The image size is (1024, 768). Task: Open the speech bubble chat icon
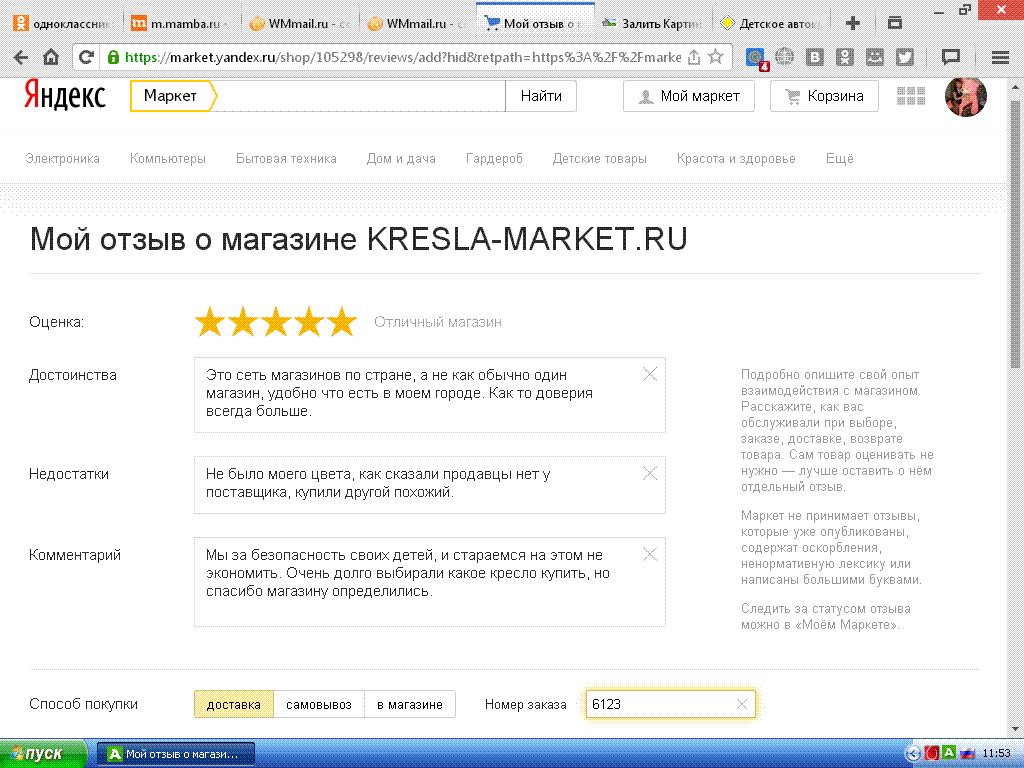point(951,57)
